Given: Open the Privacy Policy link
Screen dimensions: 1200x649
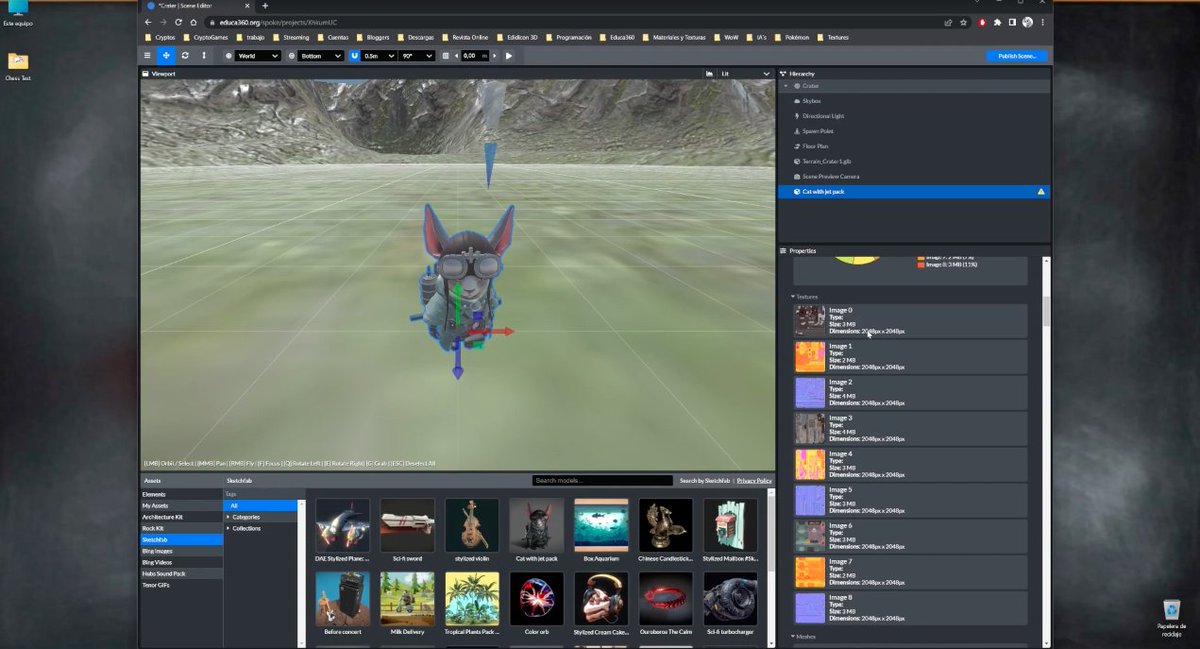Looking at the screenshot, I should [x=755, y=481].
